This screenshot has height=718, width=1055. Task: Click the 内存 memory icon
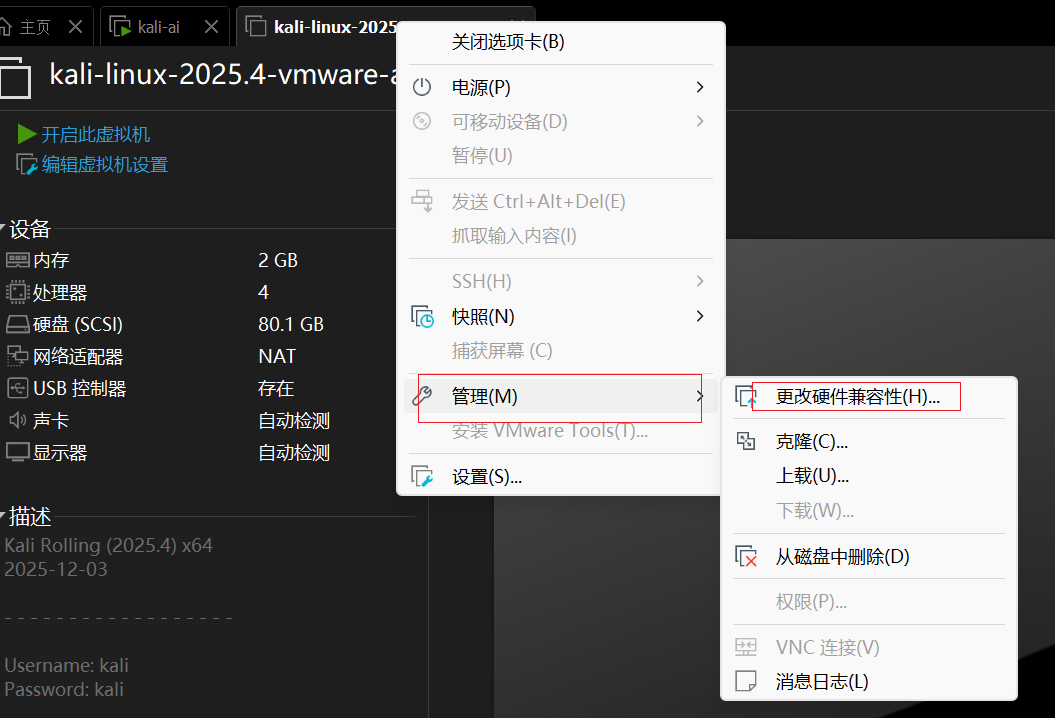(x=17, y=260)
